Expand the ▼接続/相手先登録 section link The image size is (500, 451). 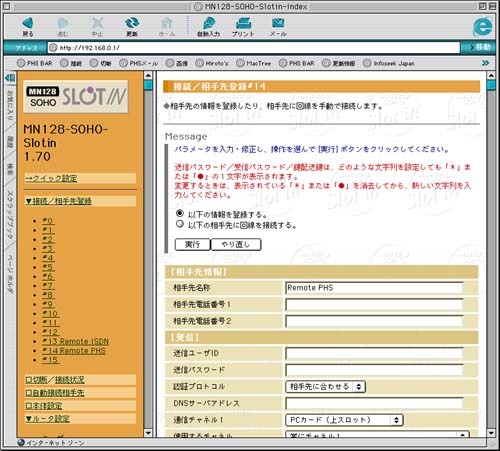point(59,201)
